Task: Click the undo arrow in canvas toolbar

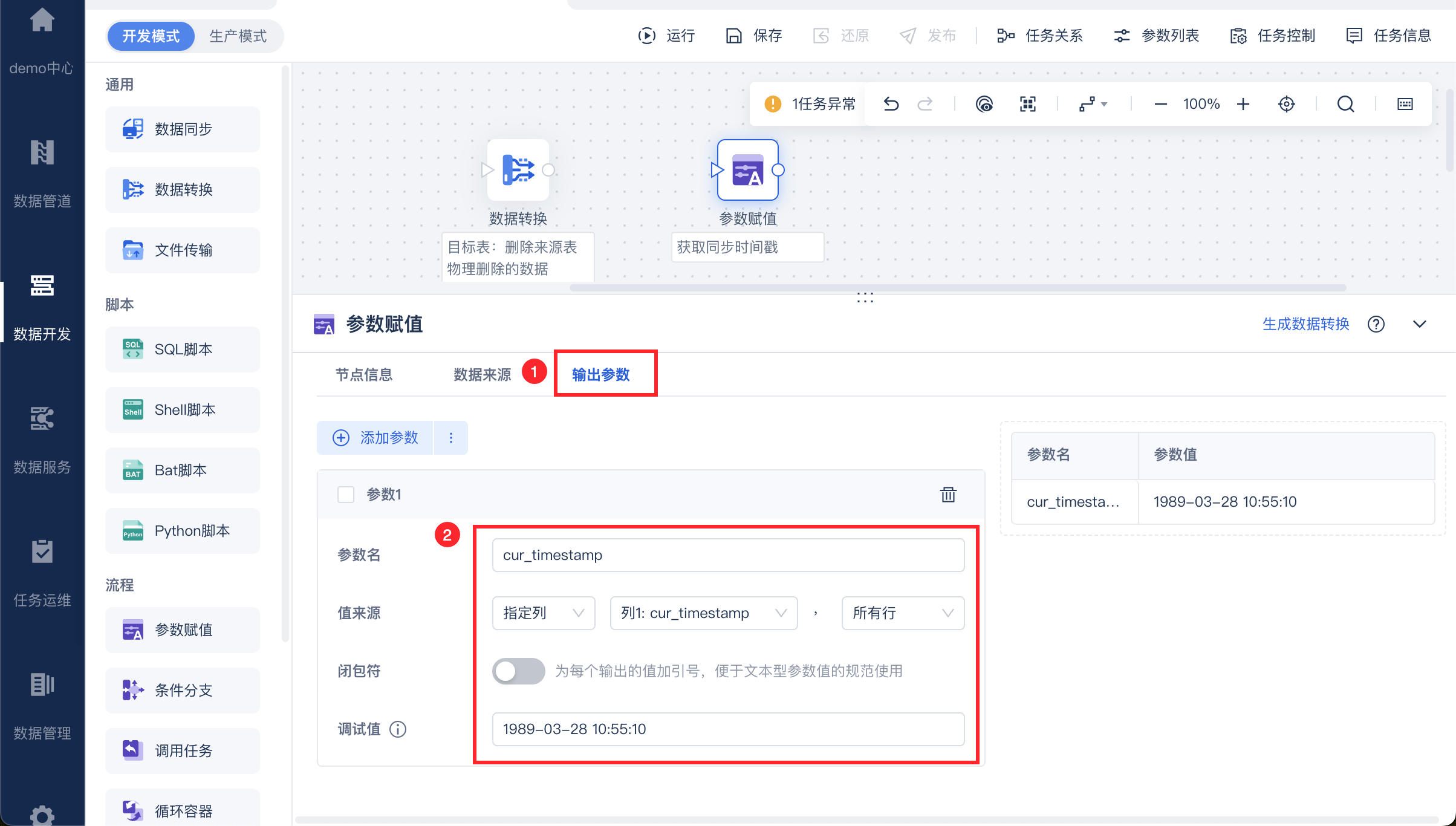Action: pos(891,104)
